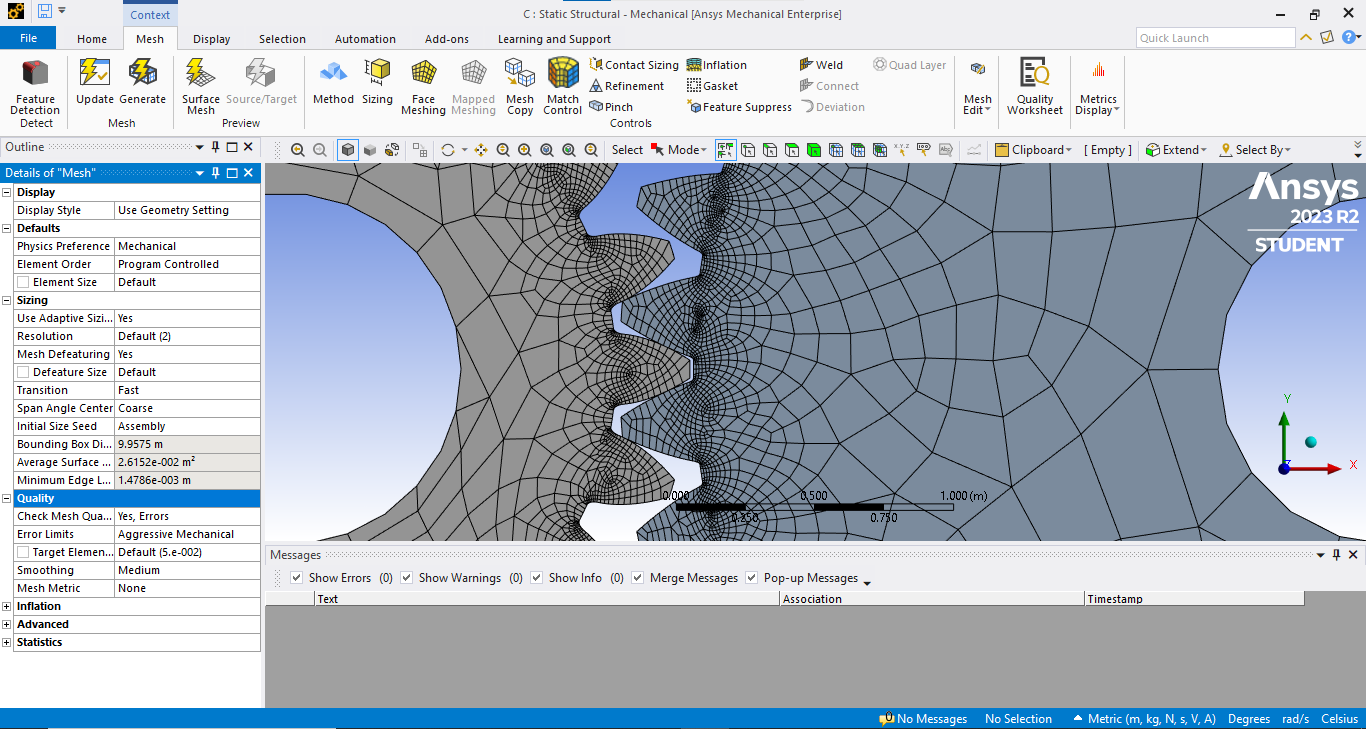Screen dimensions: 1366x729
Task: Uncheck Show Warnings in Messages
Action: [406, 578]
